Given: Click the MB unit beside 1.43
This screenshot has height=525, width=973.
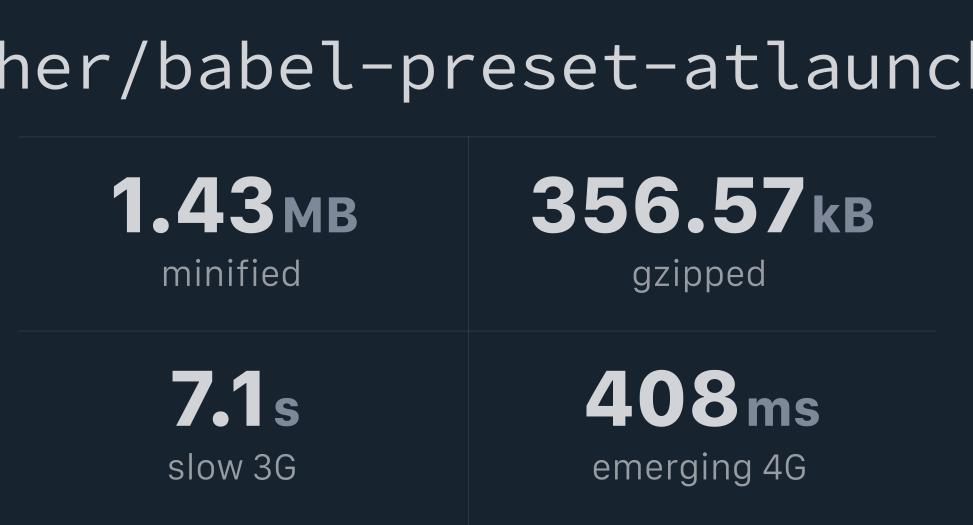Looking at the screenshot, I should [x=320, y=215].
